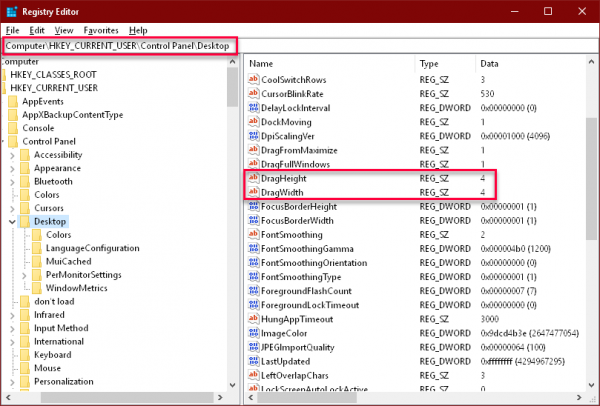Open the View menu
The height and width of the screenshot is (406, 600).
pyautogui.click(x=64, y=30)
